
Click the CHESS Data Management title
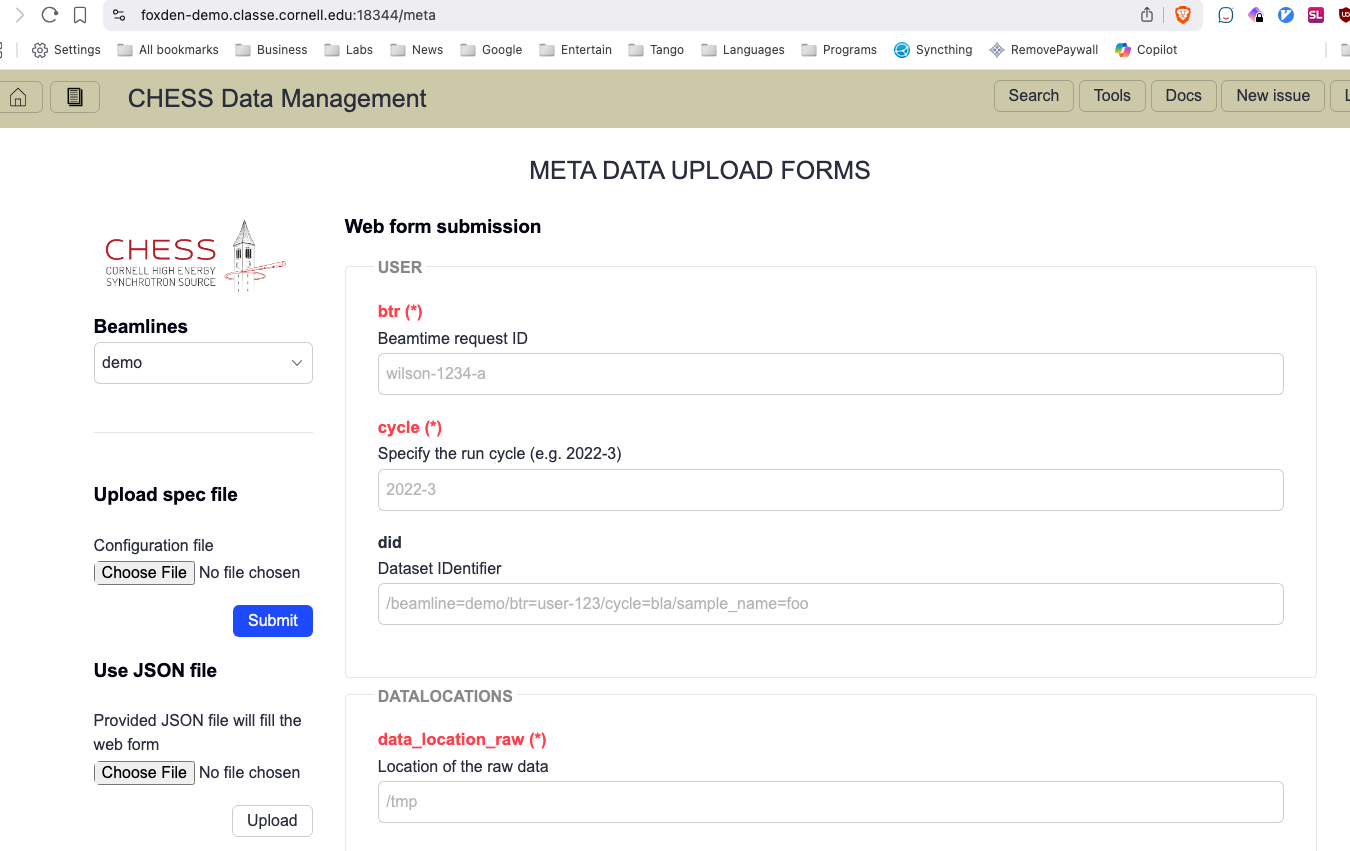click(277, 98)
